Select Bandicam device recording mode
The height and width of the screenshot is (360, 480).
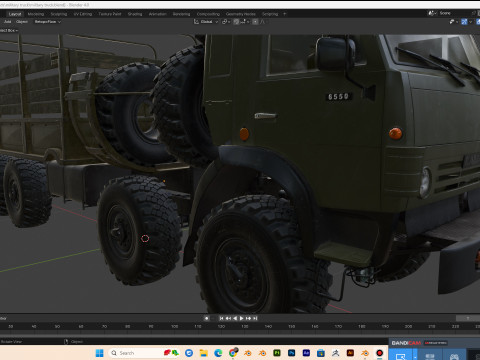(x=430, y=355)
